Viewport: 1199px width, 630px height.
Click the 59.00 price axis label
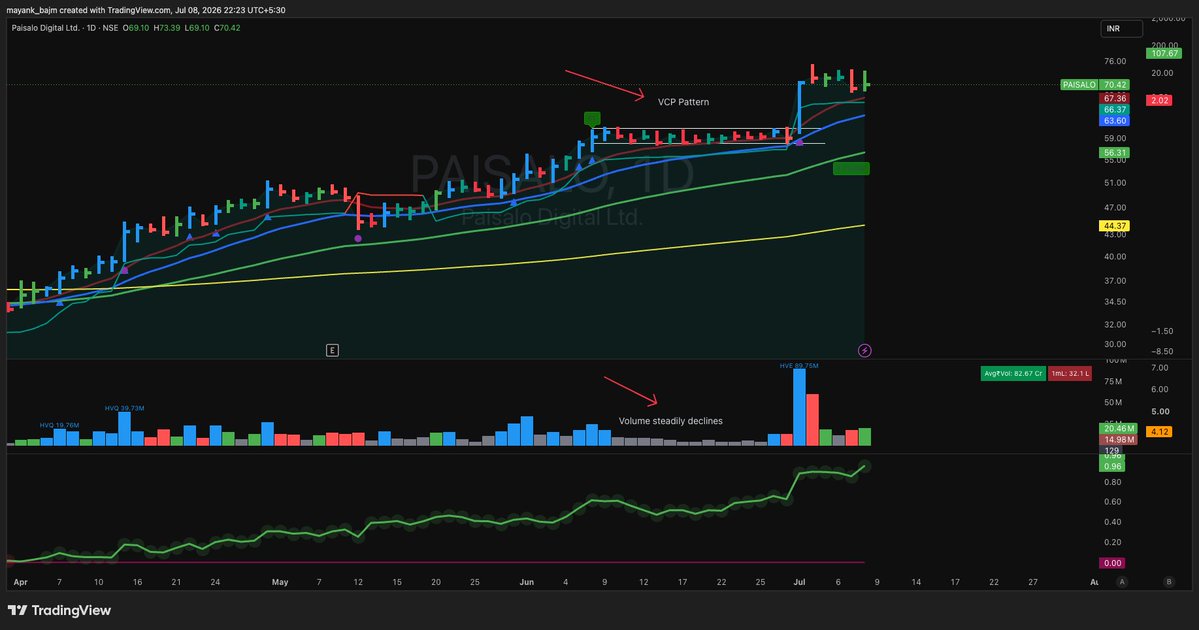(1115, 138)
